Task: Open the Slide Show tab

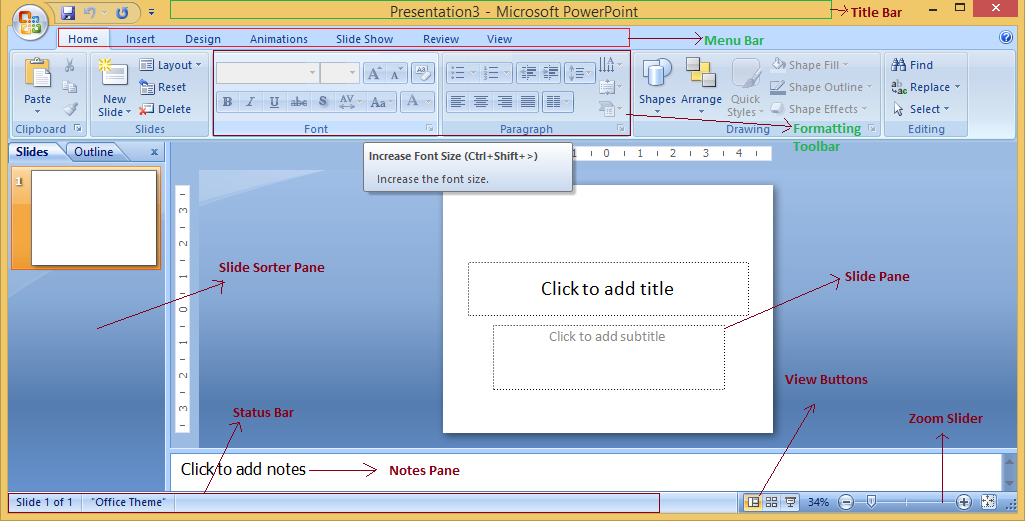Action: [x=365, y=39]
